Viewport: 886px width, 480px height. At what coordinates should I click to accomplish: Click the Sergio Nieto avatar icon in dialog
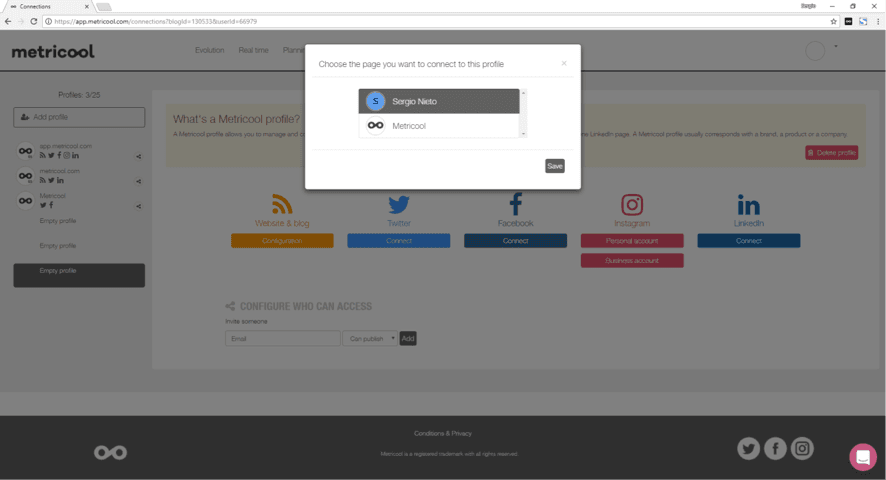(x=375, y=101)
